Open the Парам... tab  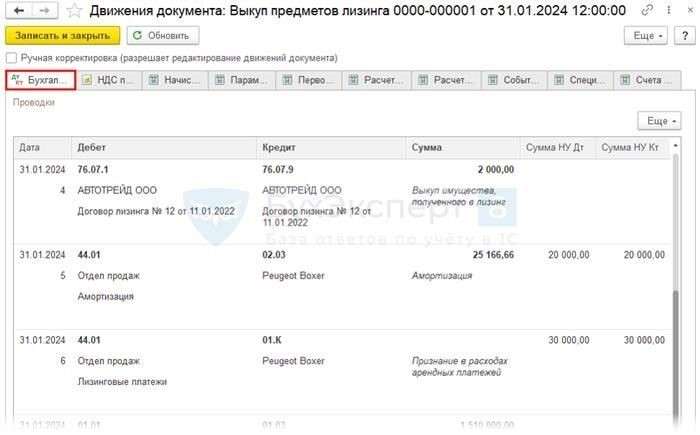(242, 80)
